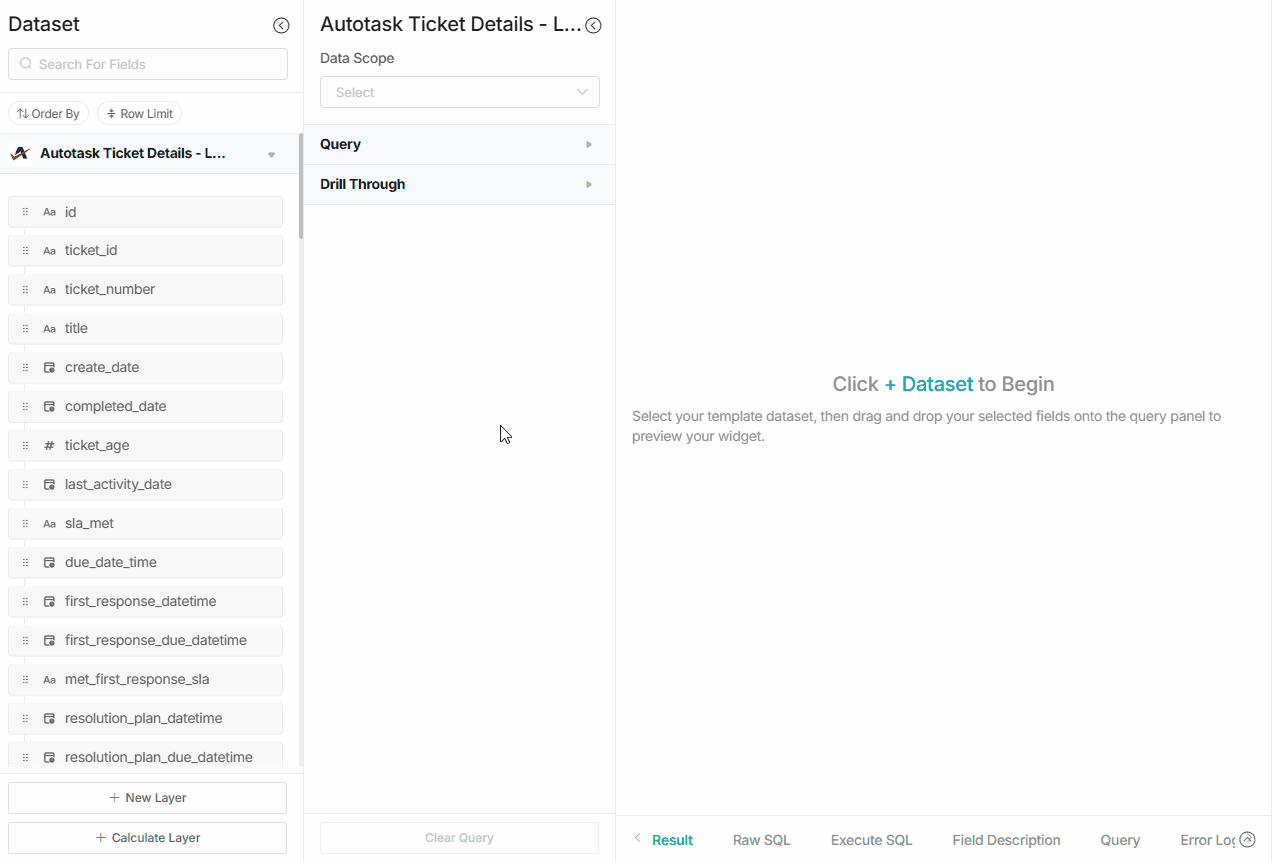This screenshot has height=861, width=1272.
Task: Click the number icon beside ticket_age
Action: tap(49, 446)
